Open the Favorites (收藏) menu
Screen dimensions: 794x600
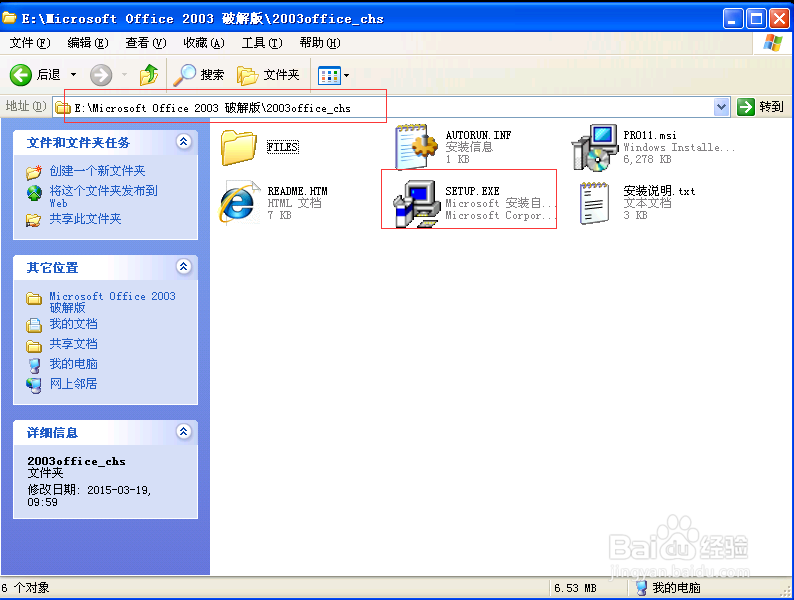[204, 43]
